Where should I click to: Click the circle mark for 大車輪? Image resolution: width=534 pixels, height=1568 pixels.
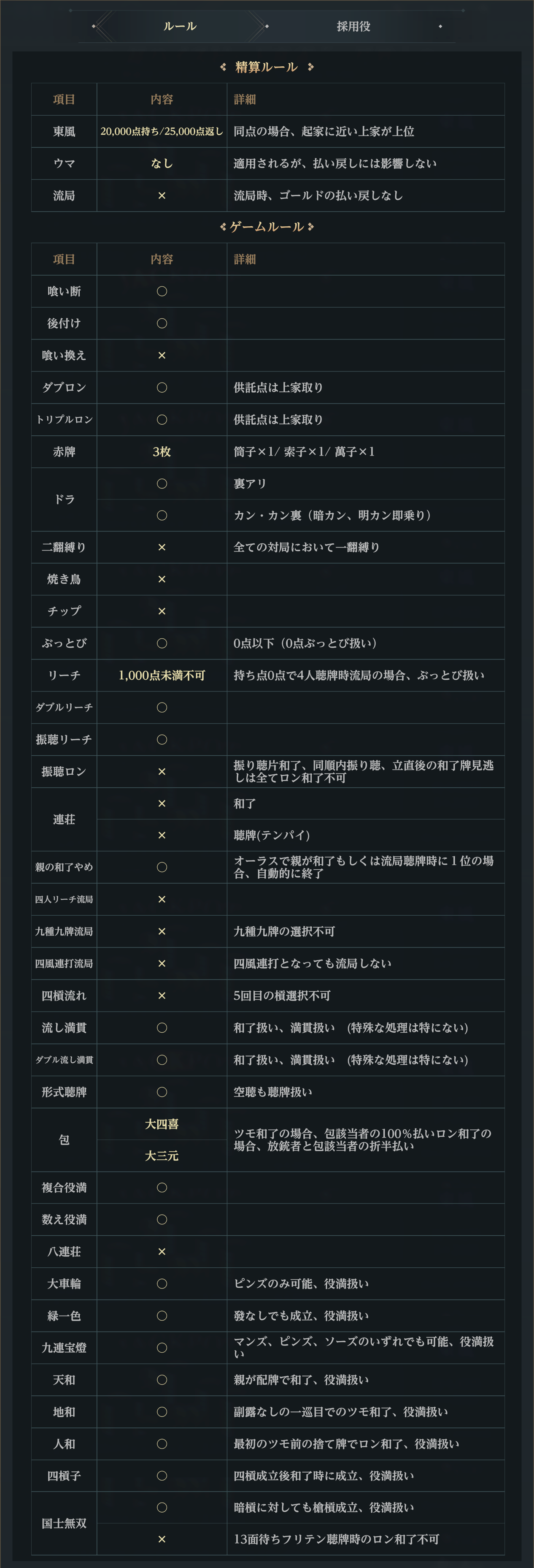[162, 1284]
